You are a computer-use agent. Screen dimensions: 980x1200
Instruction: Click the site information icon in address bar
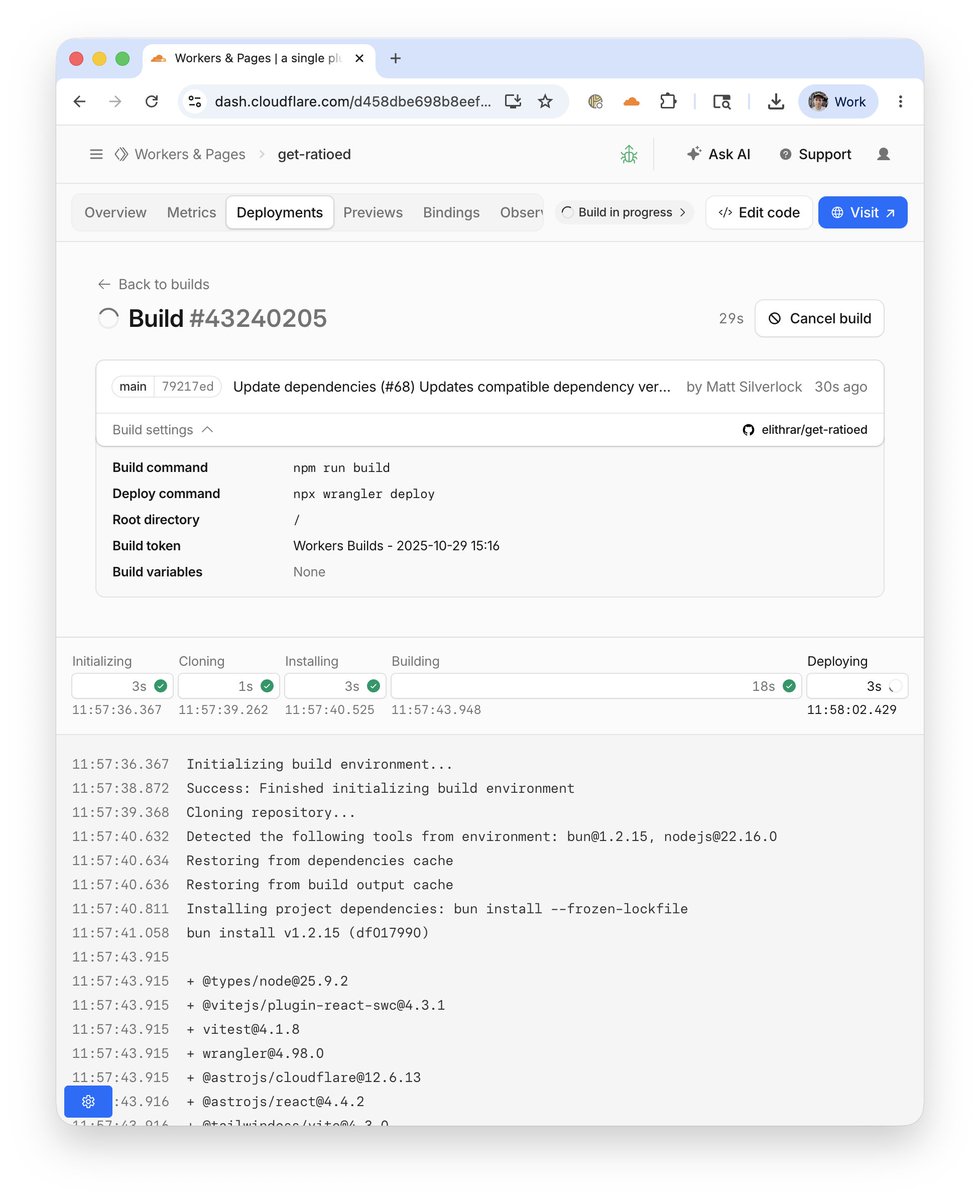(195, 101)
